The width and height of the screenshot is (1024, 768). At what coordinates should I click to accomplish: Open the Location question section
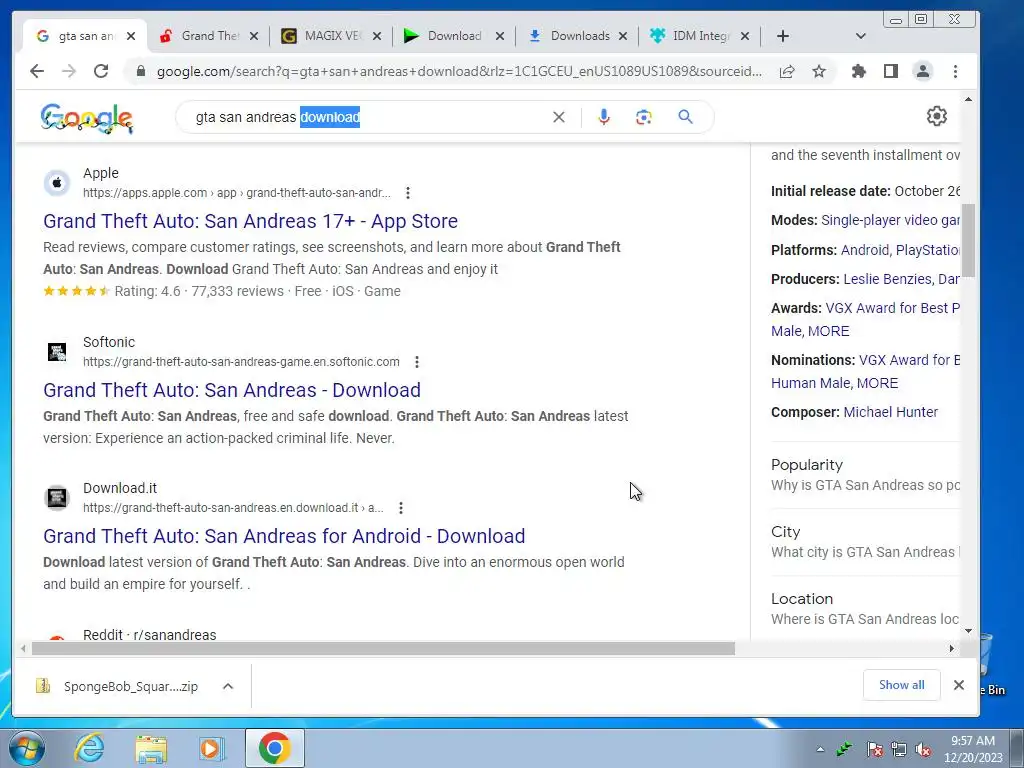point(865,609)
